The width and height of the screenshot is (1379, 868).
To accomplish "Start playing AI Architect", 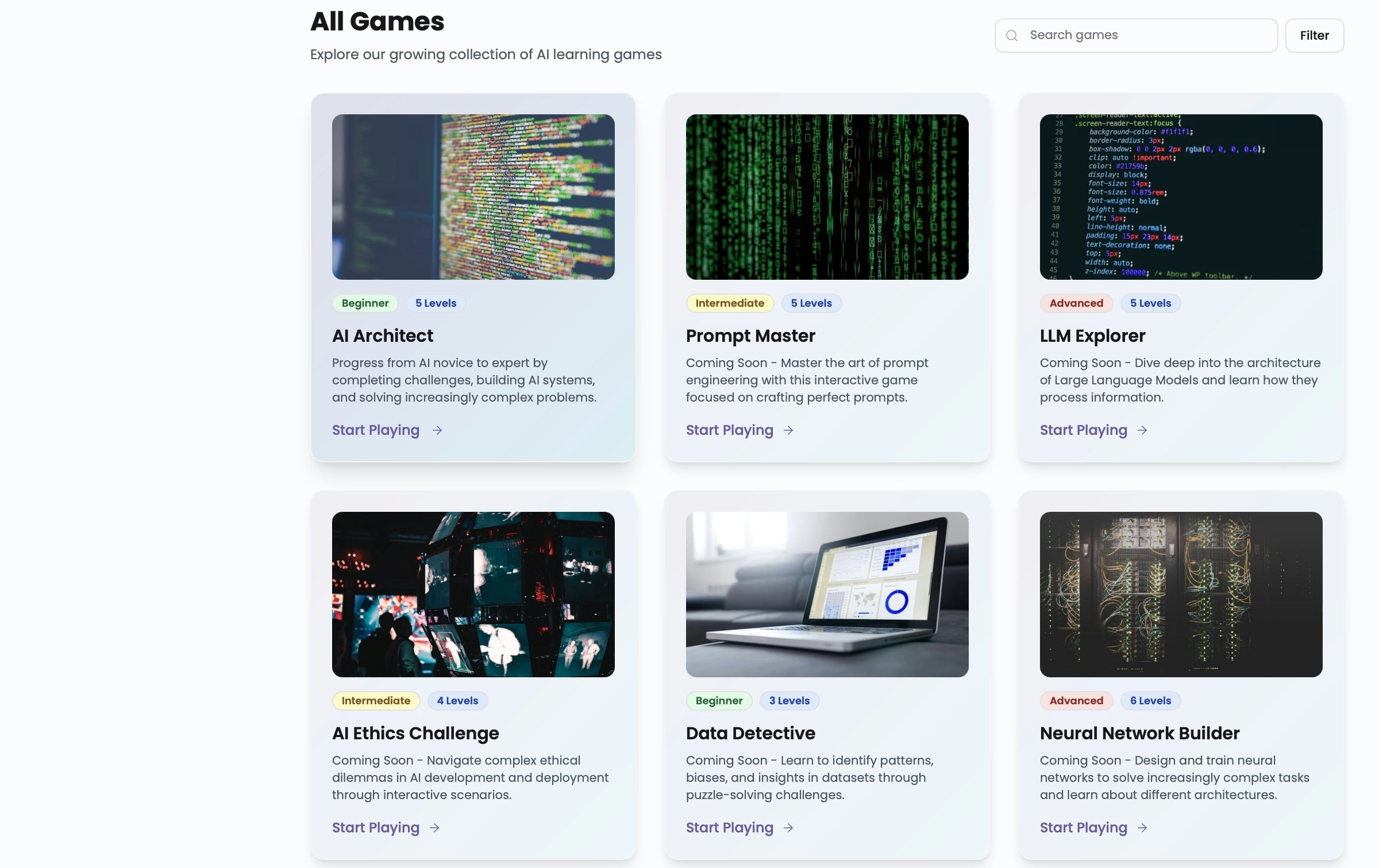I will [376, 430].
